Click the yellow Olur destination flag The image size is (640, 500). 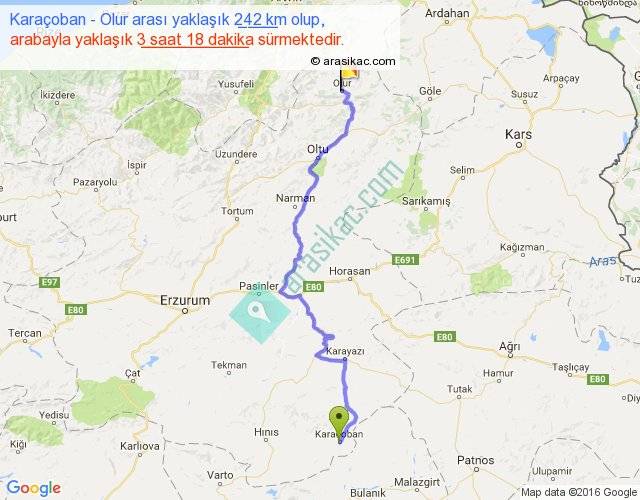point(349,73)
